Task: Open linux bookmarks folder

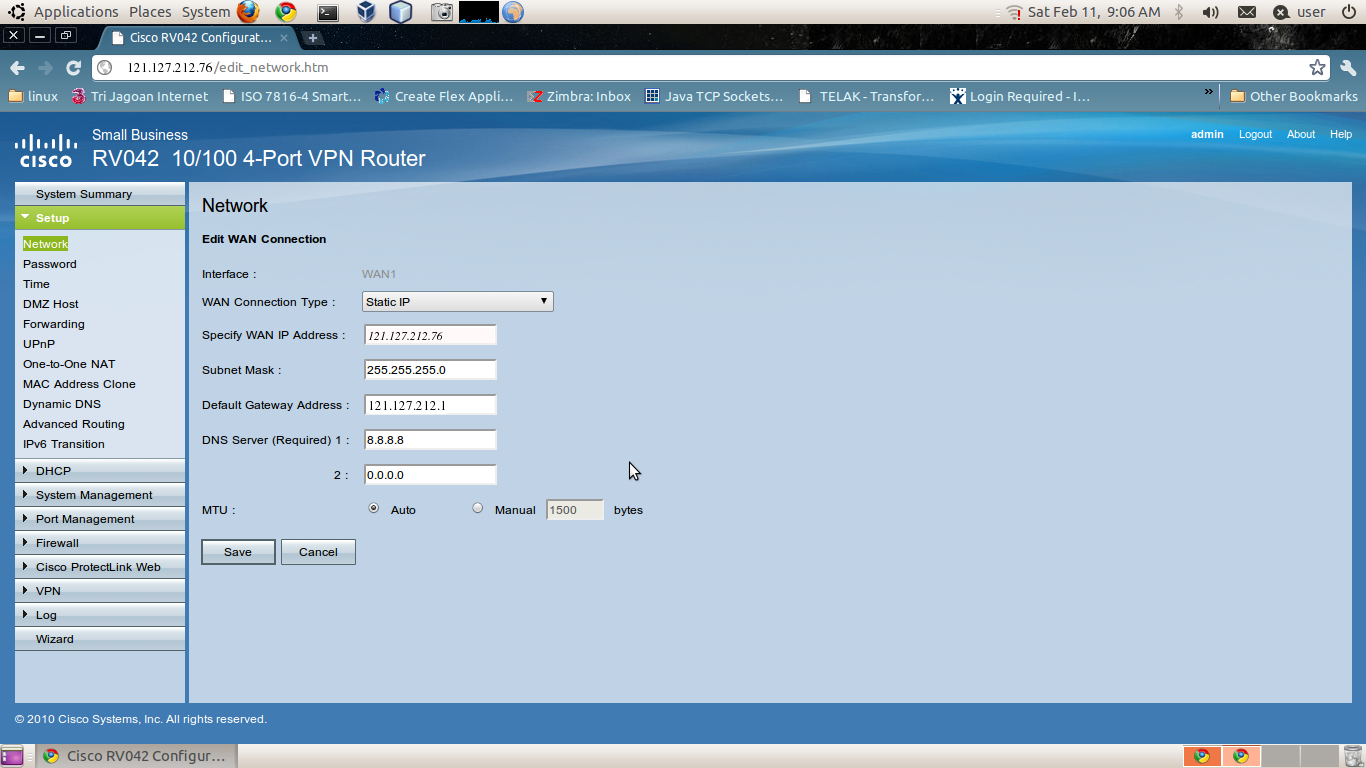Action: tap(33, 96)
